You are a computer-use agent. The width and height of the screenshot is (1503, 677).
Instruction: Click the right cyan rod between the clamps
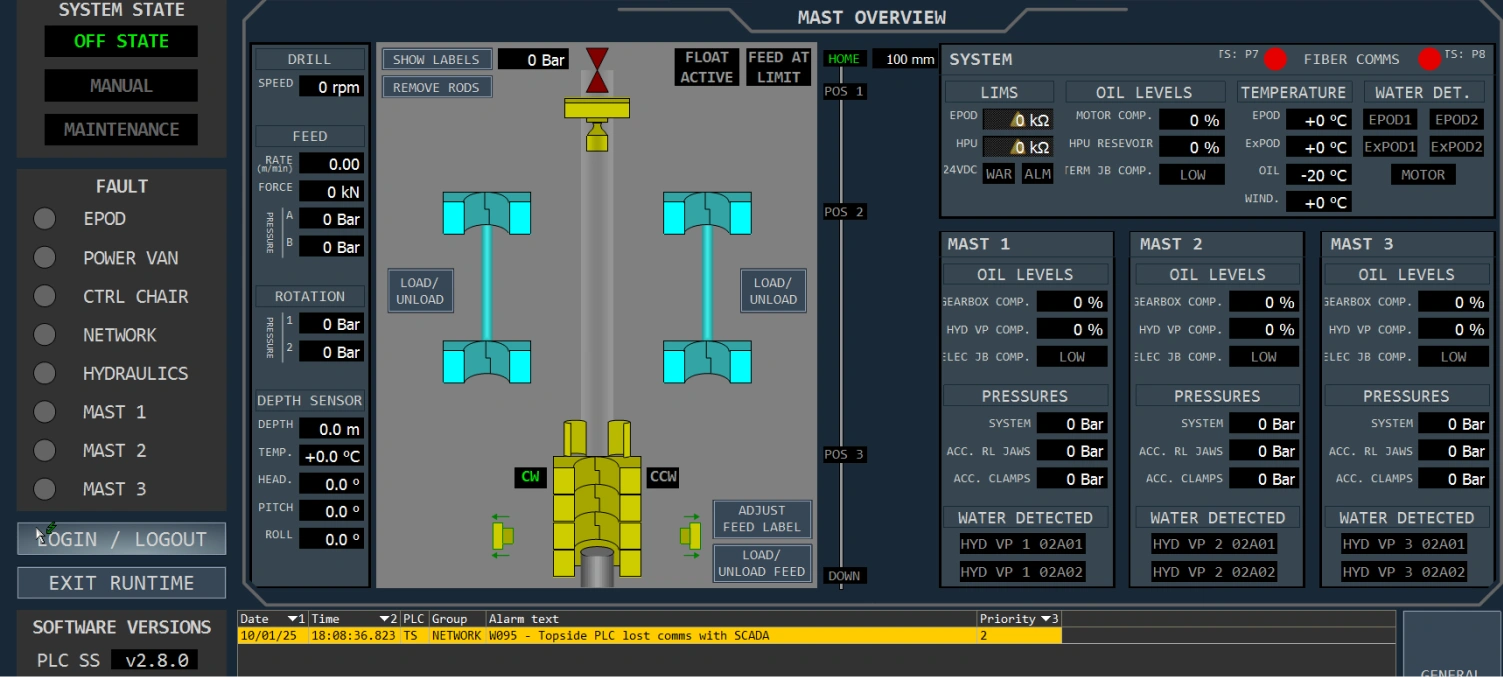(707, 283)
